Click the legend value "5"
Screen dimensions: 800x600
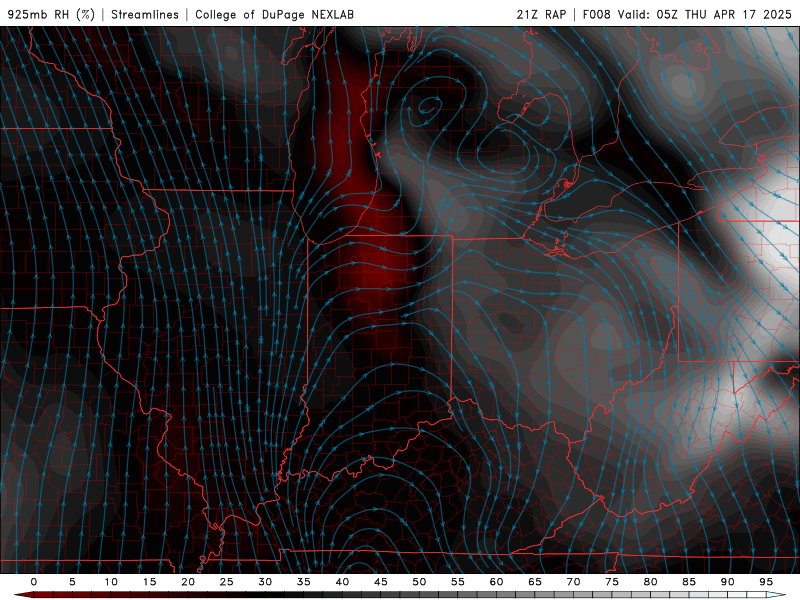pos(72,582)
